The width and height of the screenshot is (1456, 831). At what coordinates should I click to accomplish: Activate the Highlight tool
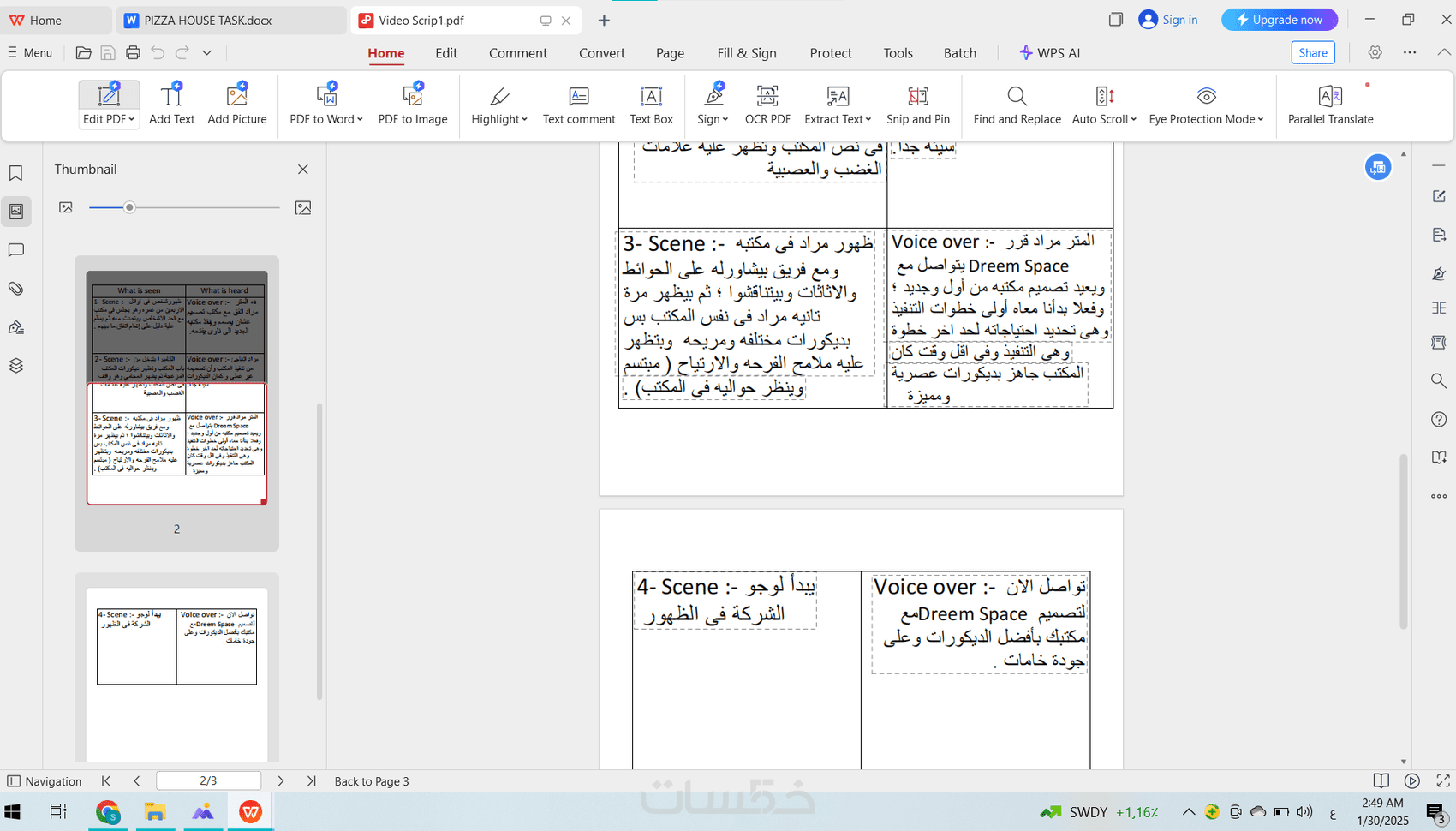[499, 105]
